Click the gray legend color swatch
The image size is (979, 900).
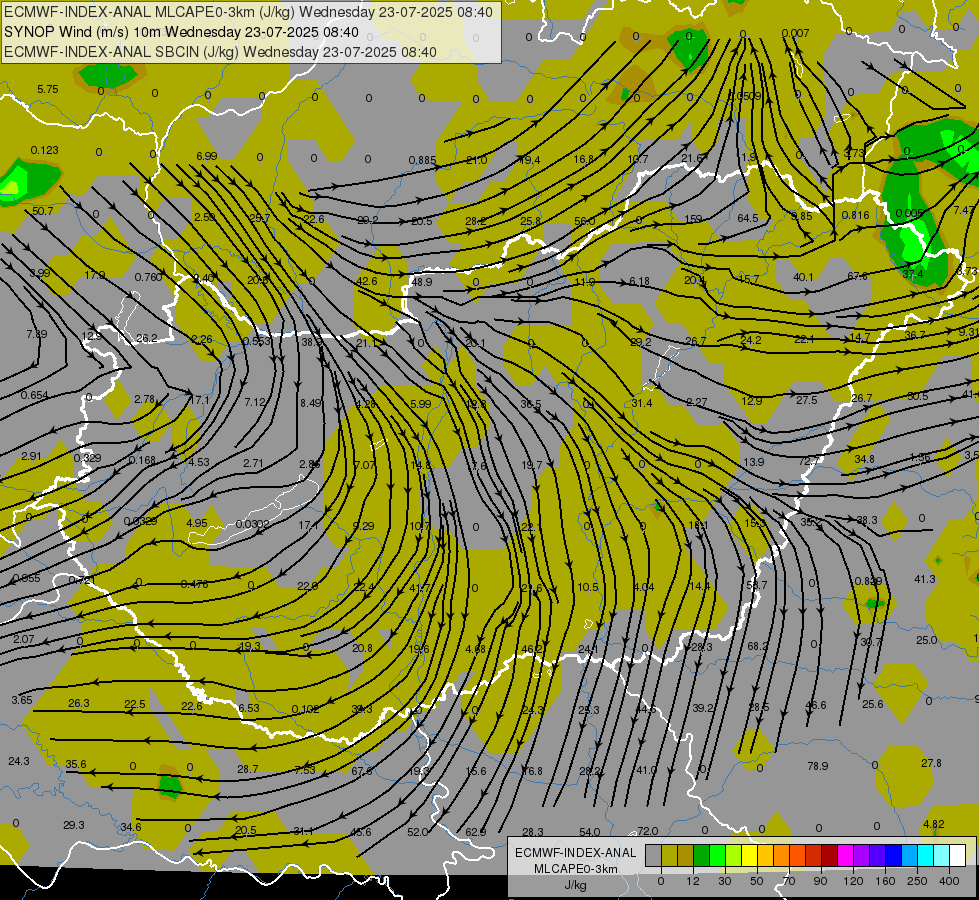tap(654, 855)
